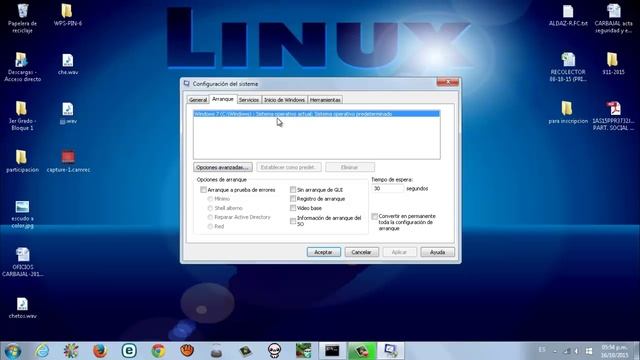
Task: Click the Show desktop strip
Action: point(637,351)
